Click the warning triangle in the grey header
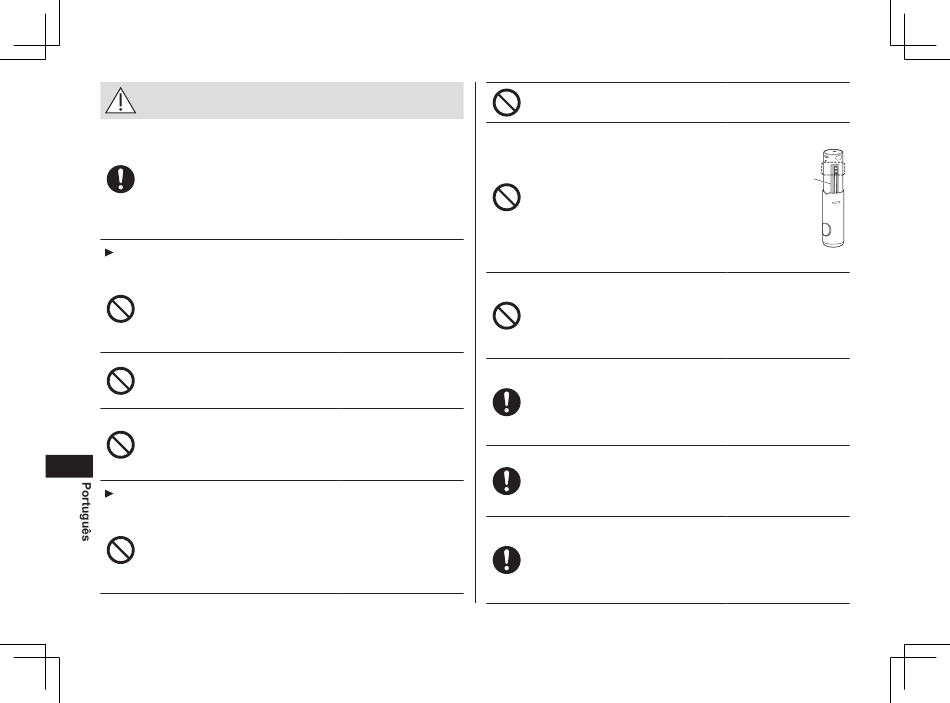950x703 pixels. [x=120, y=101]
